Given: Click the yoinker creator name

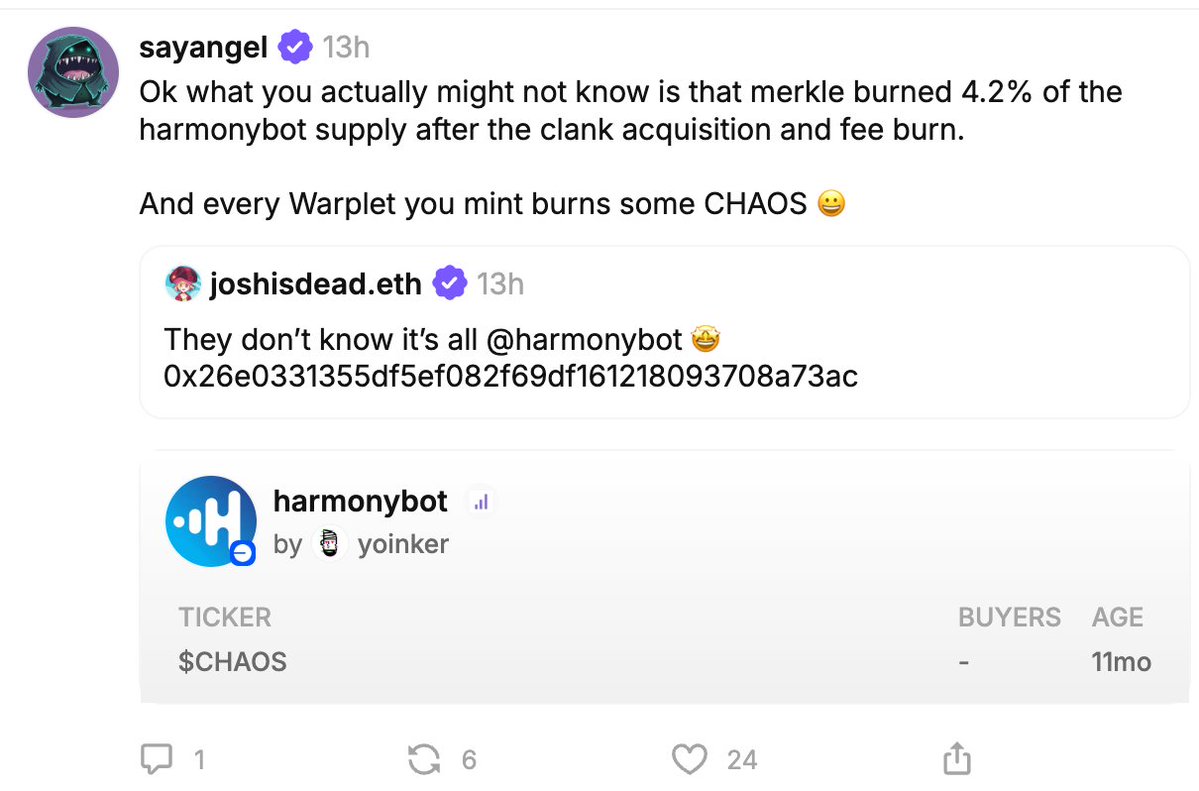Looking at the screenshot, I should (403, 544).
